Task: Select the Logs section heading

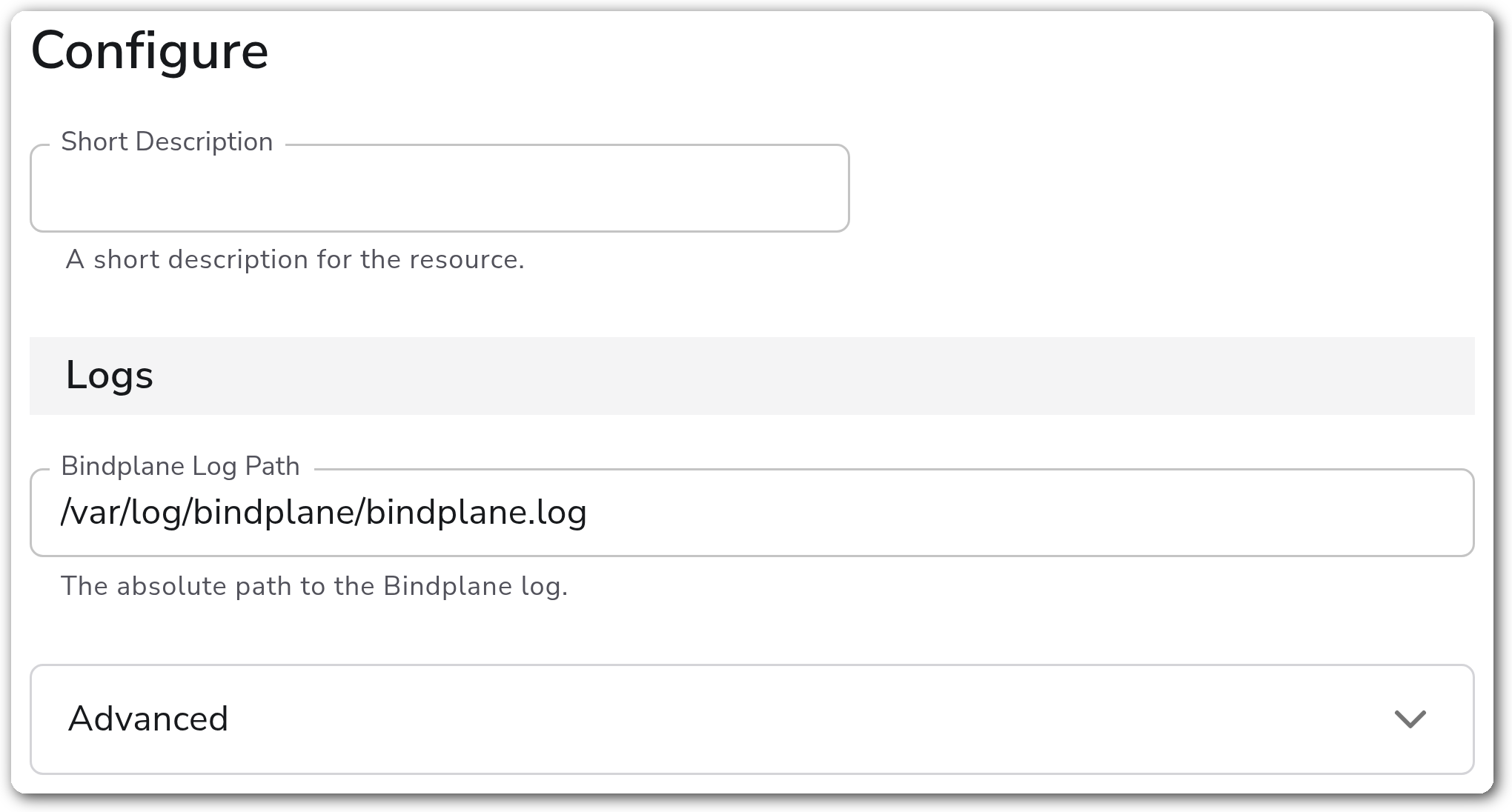Action: [109, 375]
